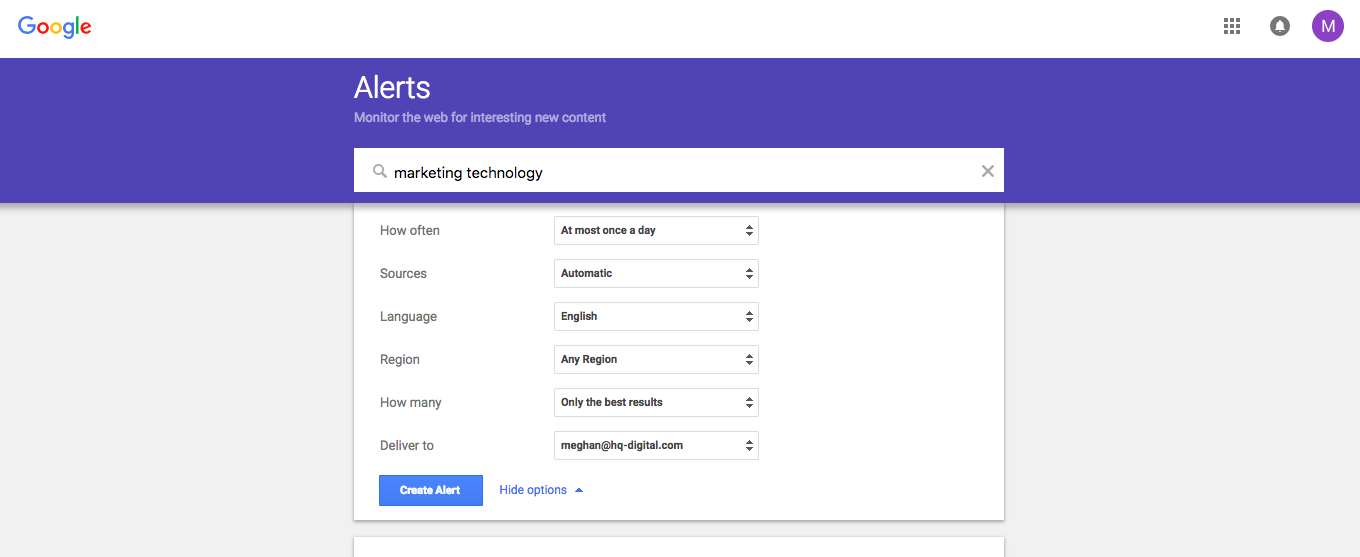Screen dimensions: 1360x557
Task: Click the Monitor the web subtitle text
Action: [480, 117]
